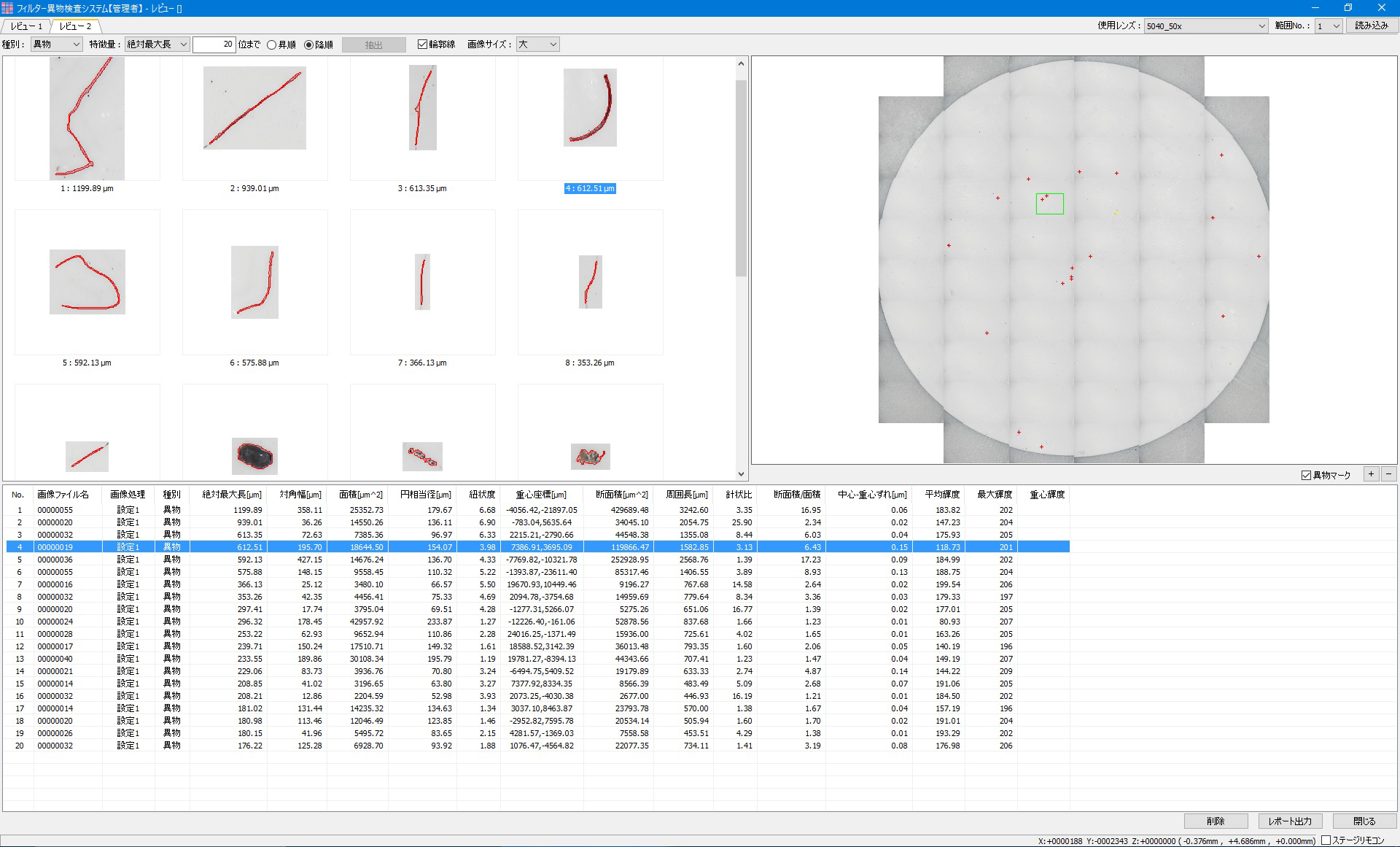Open the 使用レンズ lens dropdown
Screen dimensions: 1400x847
1205,26
